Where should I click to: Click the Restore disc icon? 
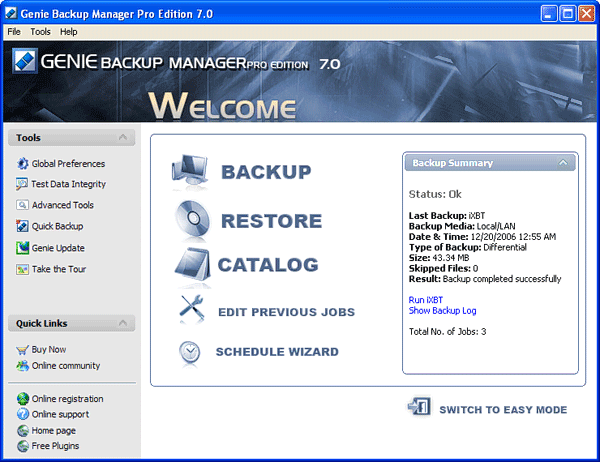pyautogui.click(x=192, y=220)
